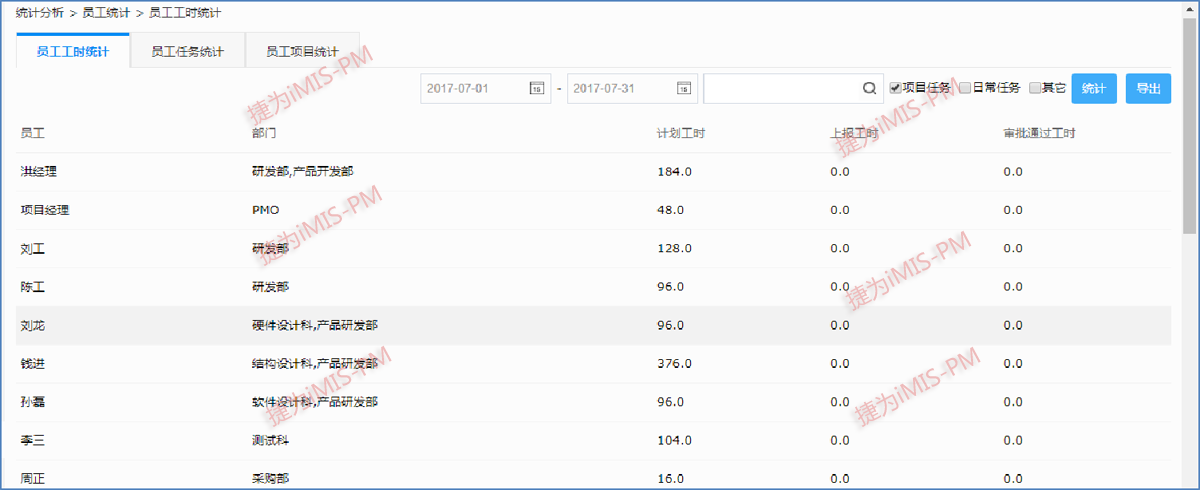The image size is (1200, 490).
Task: Click the search magnifier icon
Action: click(x=869, y=88)
